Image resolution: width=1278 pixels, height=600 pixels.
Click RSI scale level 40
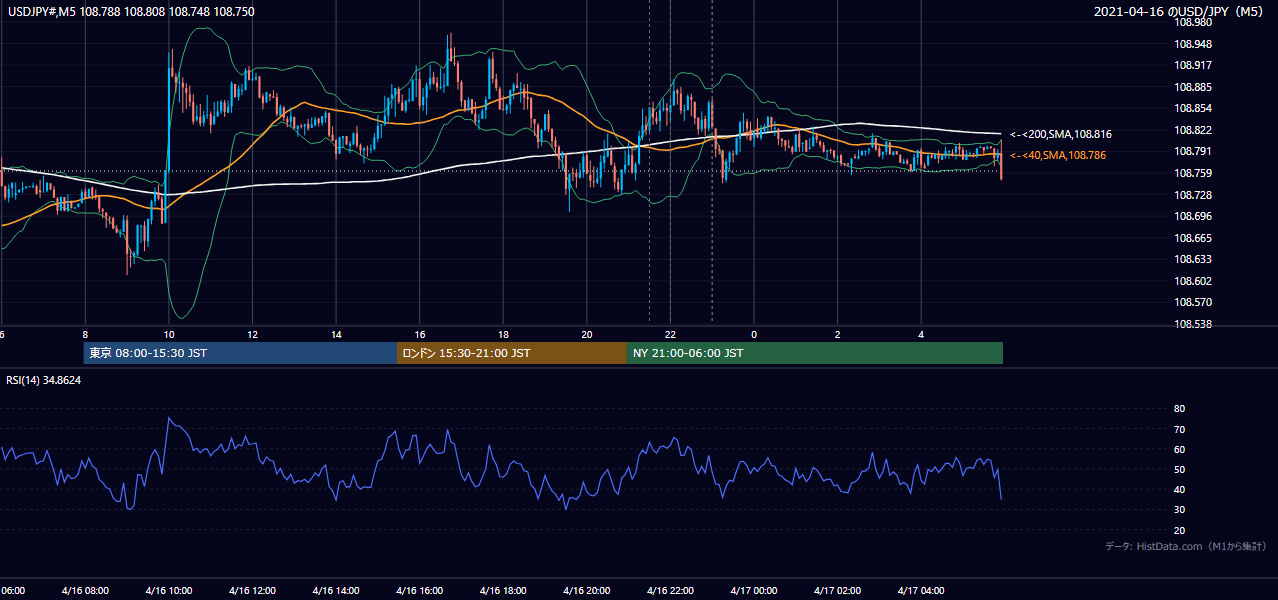(x=1179, y=489)
